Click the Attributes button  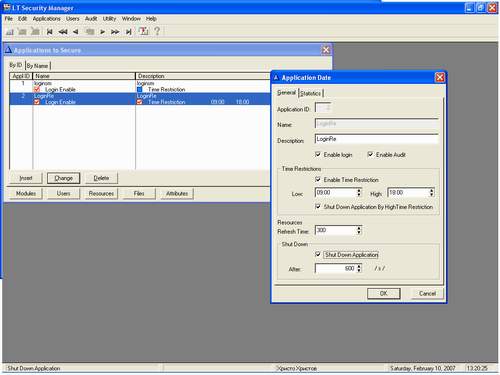coord(177,193)
